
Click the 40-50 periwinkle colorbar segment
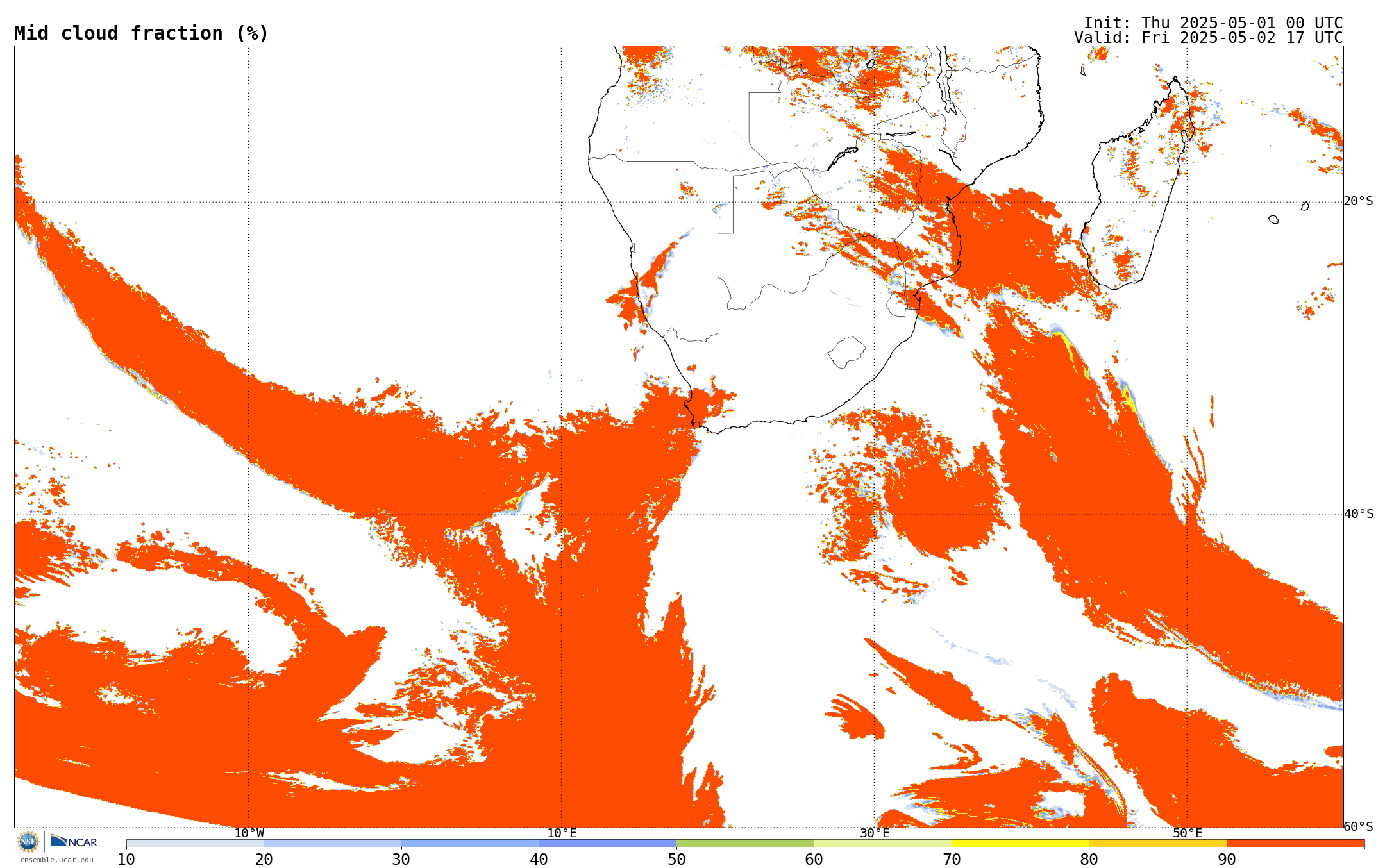pos(608,844)
